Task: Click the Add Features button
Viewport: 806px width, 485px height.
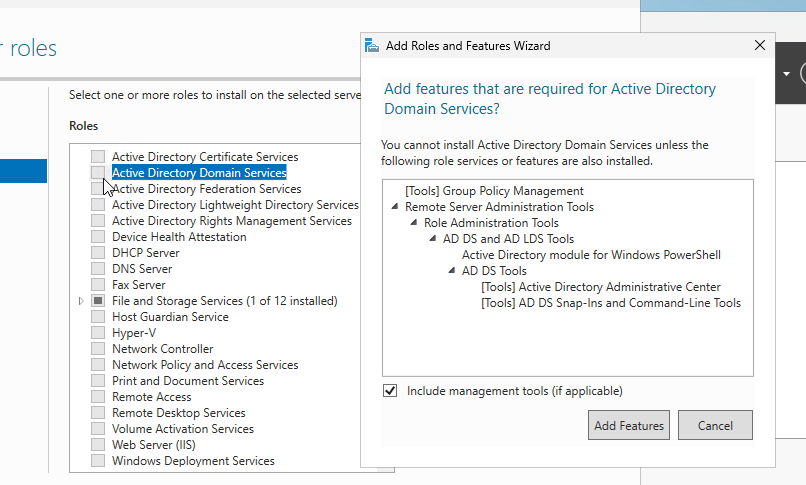Action: point(629,425)
